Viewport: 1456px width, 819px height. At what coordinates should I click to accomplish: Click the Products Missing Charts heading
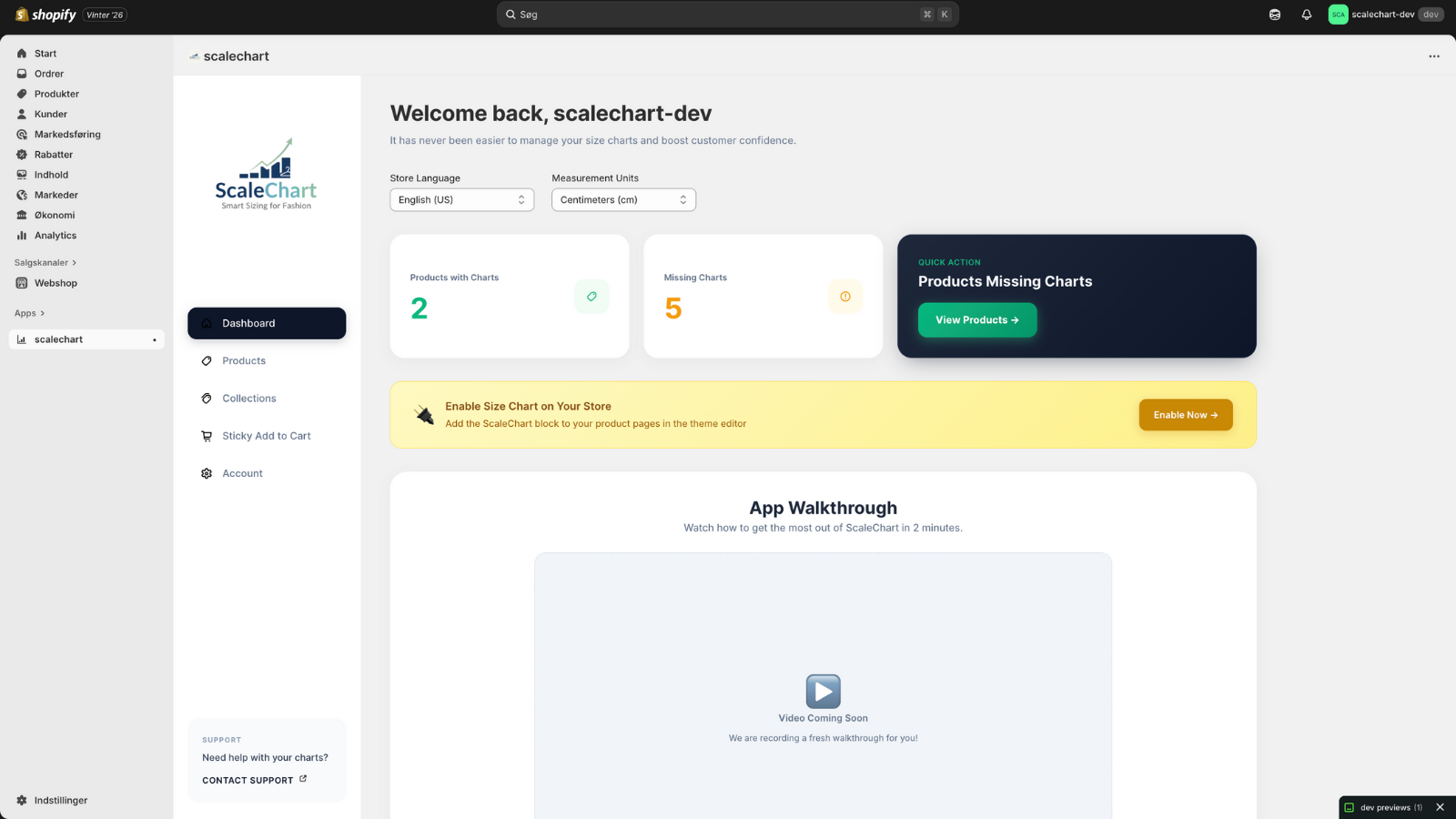[x=1005, y=282]
